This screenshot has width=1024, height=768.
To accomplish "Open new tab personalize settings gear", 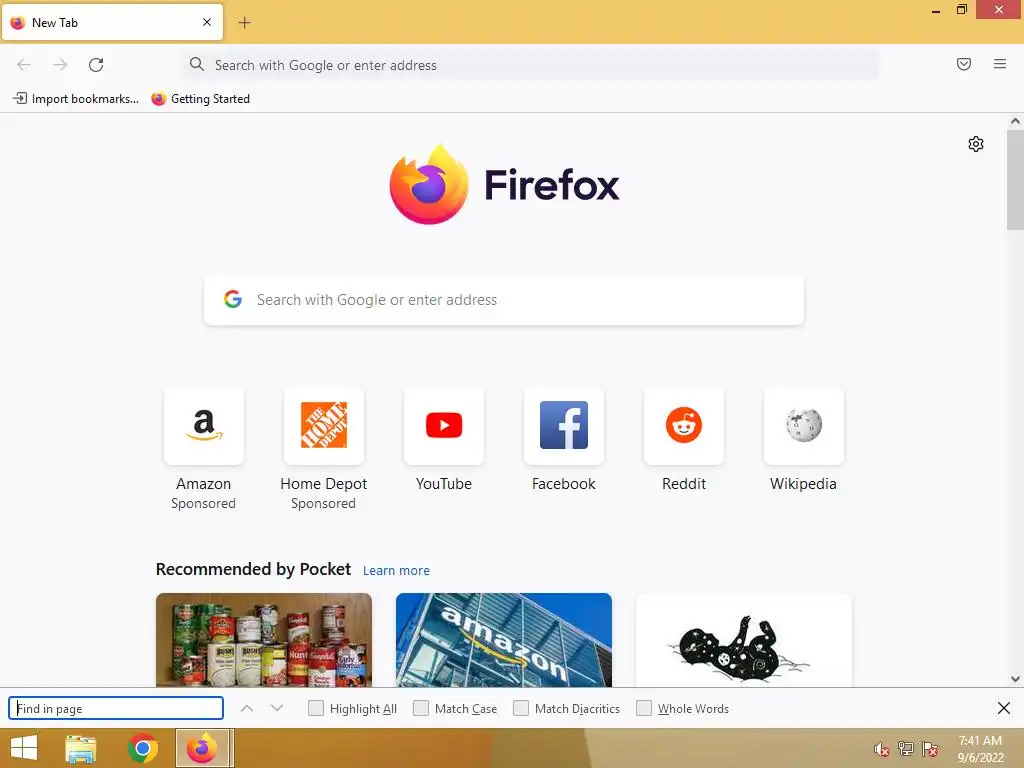I will tap(976, 144).
